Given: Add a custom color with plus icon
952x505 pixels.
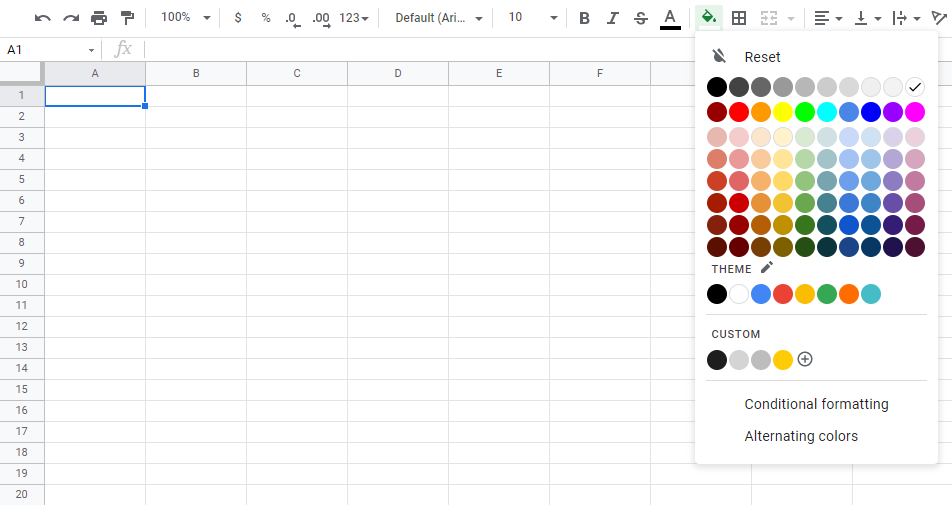Looking at the screenshot, I should [805, 359].
